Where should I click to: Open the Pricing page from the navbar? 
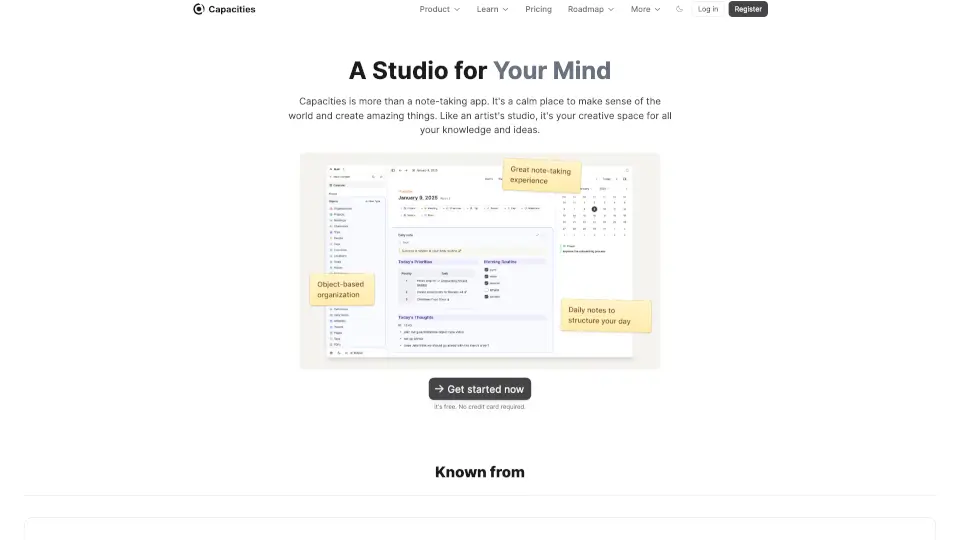coord(538,9)
